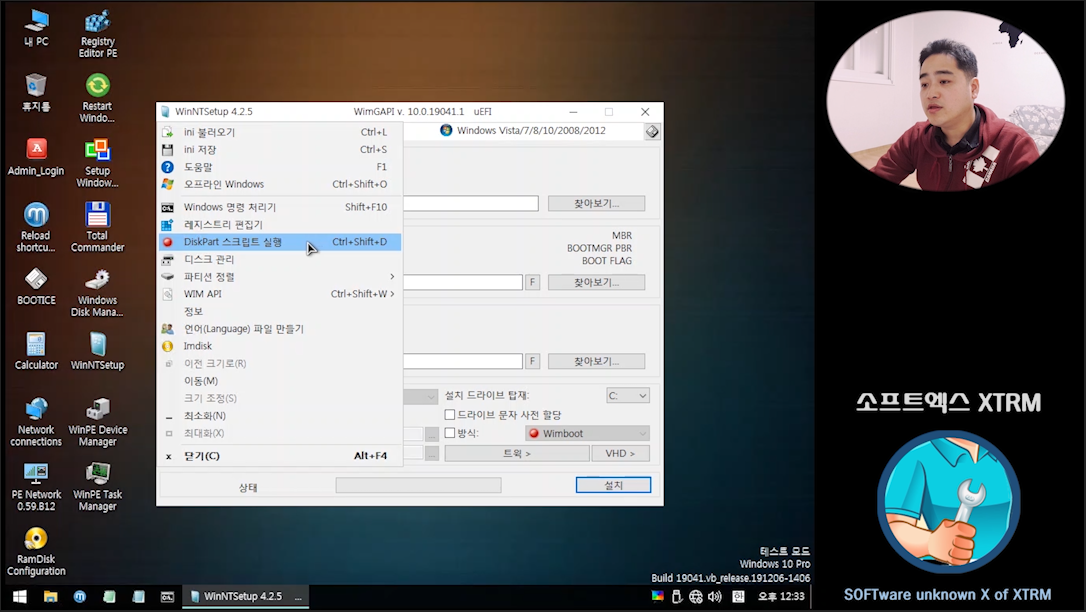
Task: Open Windows Disk Management desktop icon
Action: [98, 292]
